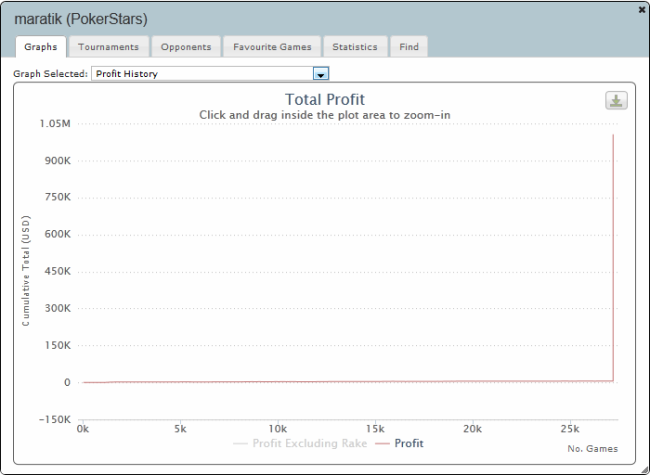Open the Find tab
Screen dimensions: 650x475
coord(409,47)
